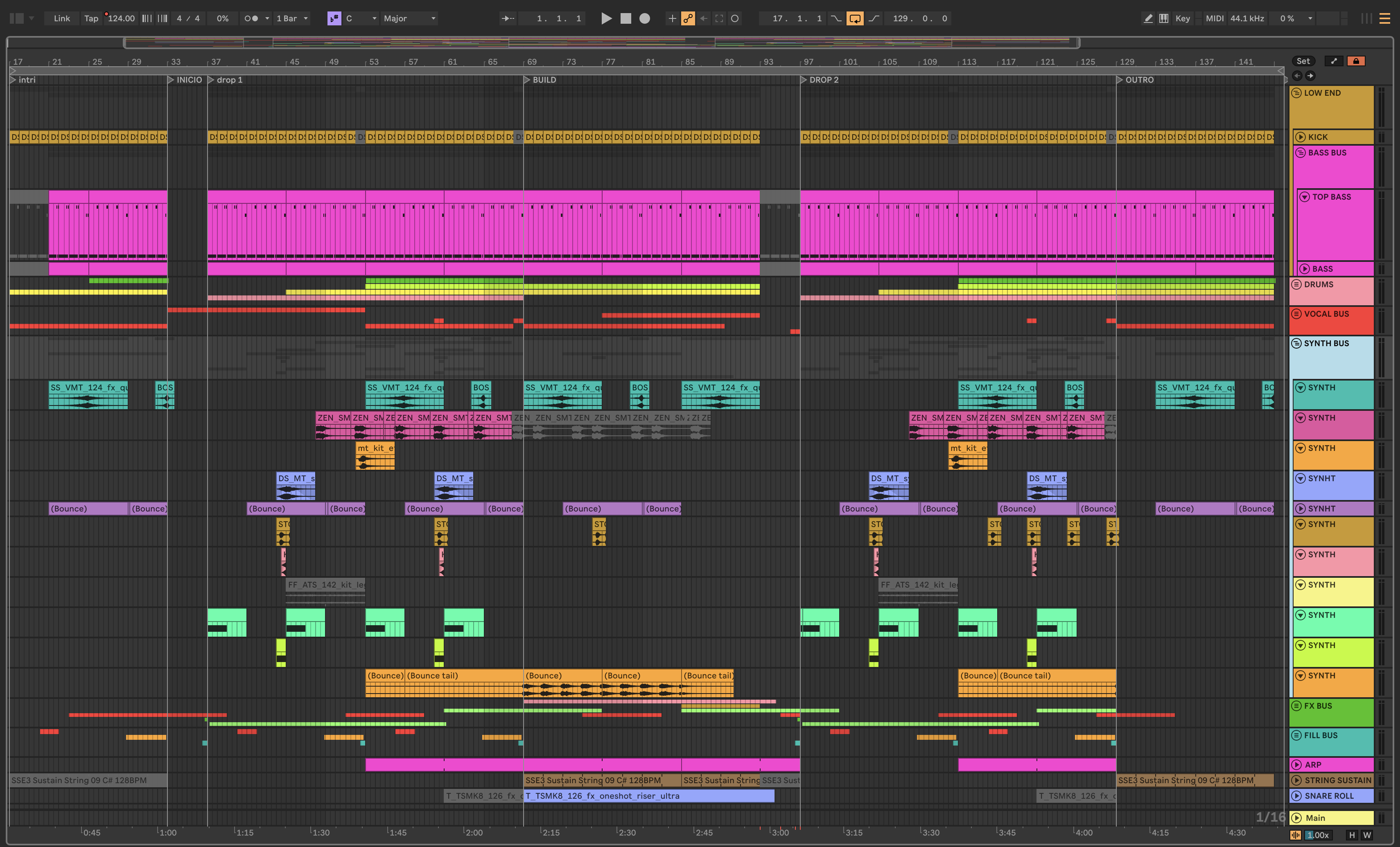
Task: Click the Set locator button
Action: pyautogui.click(x=1303, y=61)
